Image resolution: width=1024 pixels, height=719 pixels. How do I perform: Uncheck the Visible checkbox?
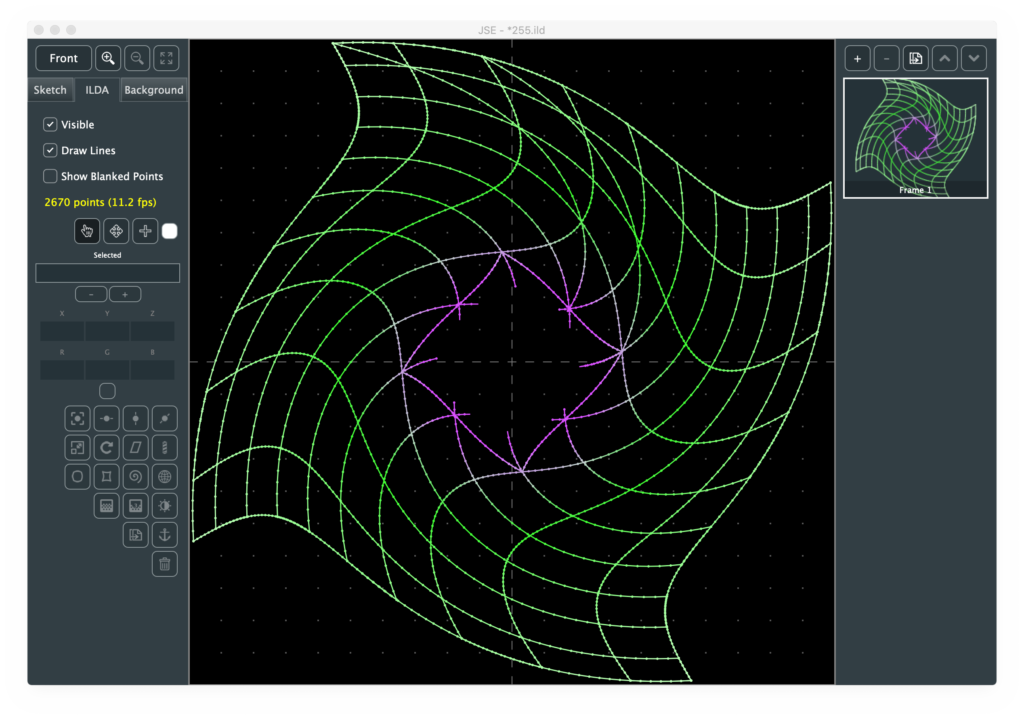[x=50, y=125]
